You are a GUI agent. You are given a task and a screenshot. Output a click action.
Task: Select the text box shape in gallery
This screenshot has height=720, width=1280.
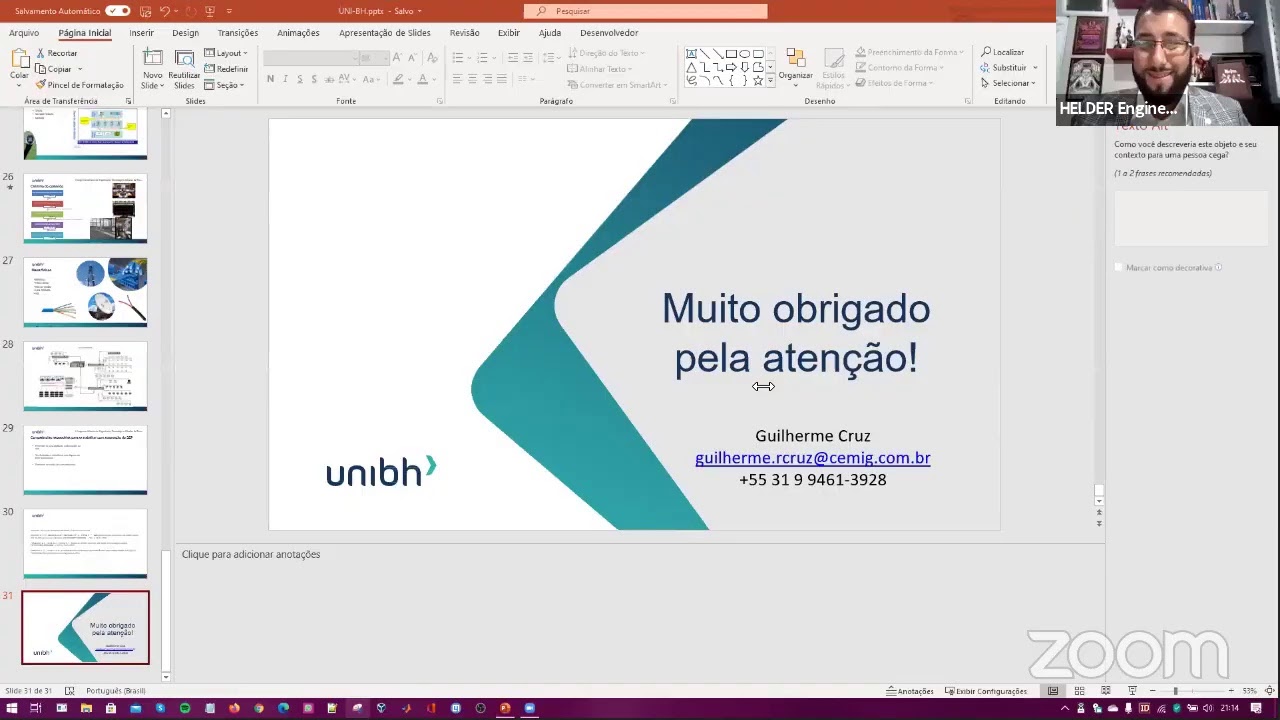[x=691, y=54]
